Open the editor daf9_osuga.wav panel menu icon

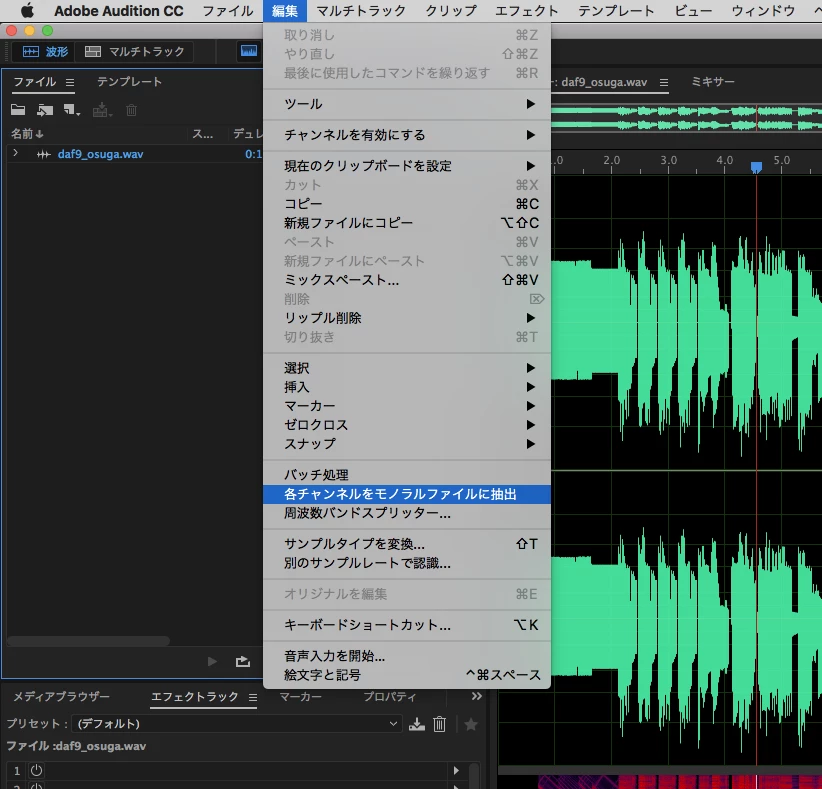tap(664, 82)
